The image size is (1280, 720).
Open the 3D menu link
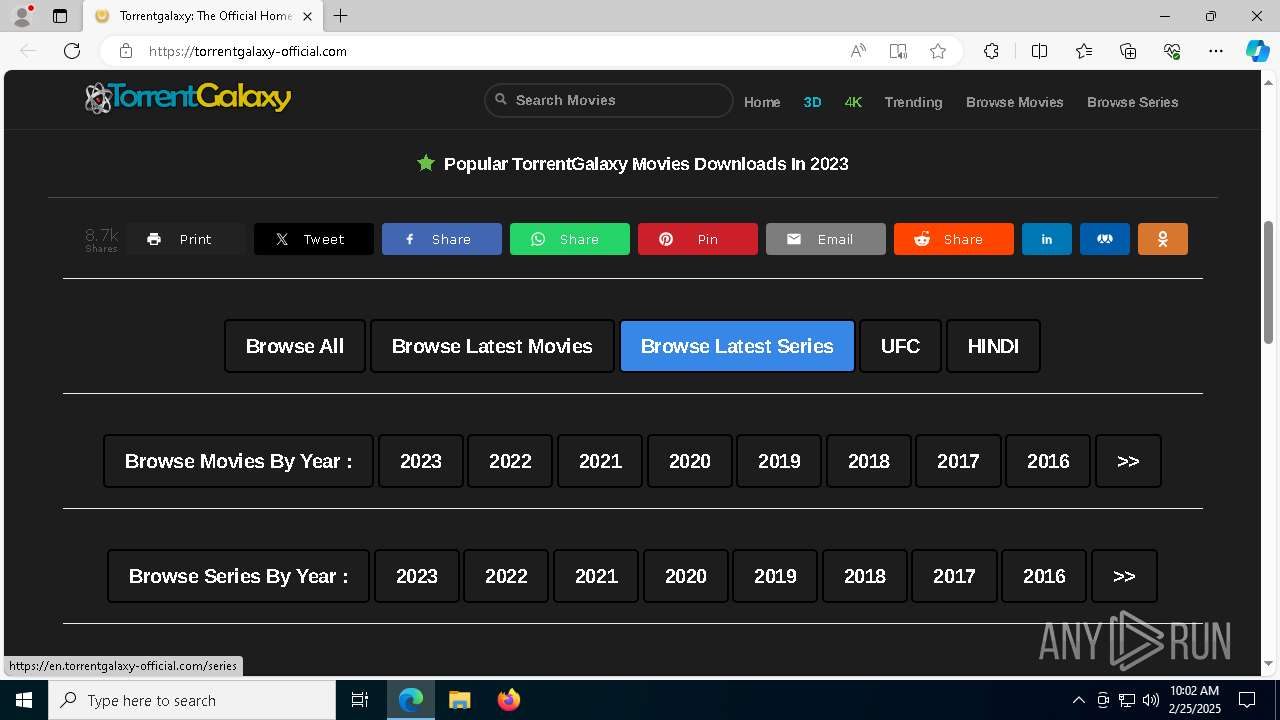coord(812,102)
